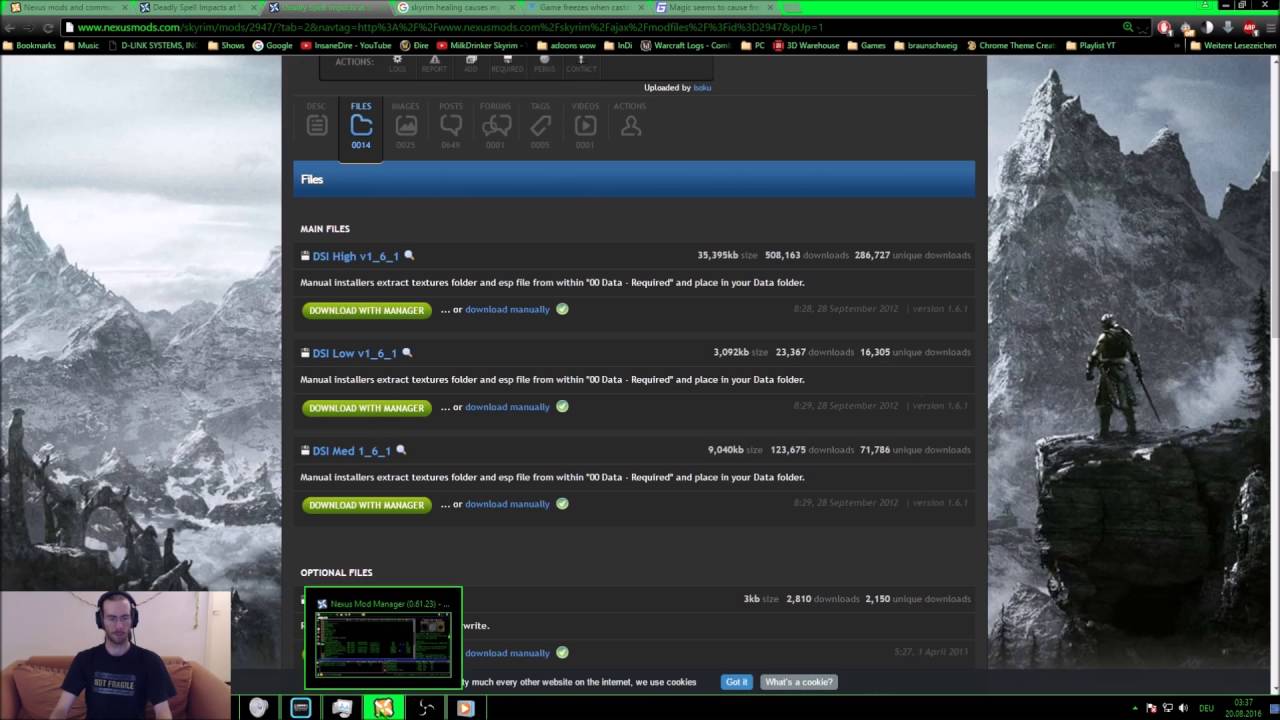Open the DSI High v1_6_1 file link
1280x720 pixels.
[355, 256]
